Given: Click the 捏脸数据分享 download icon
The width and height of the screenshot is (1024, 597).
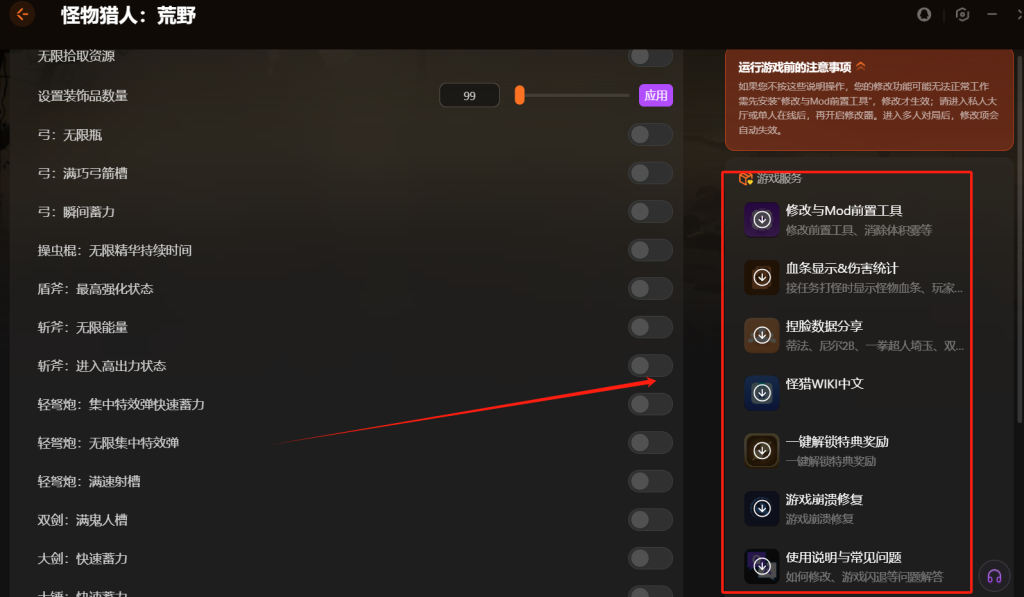Looking at the screenshot, I should tap(761, 335).
